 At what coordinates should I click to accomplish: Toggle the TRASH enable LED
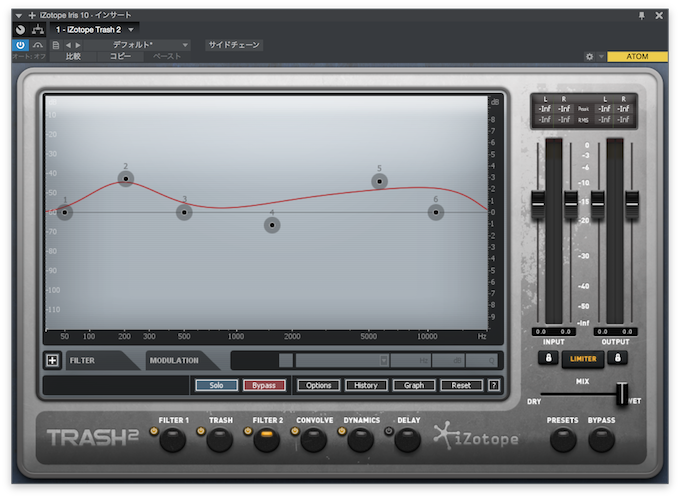[201, 431]
